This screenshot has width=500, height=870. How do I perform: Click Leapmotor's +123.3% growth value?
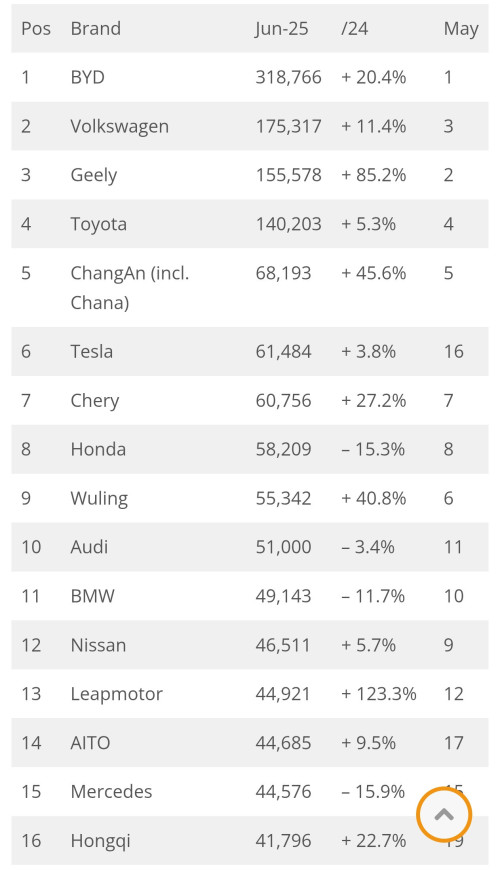point(378,694)
